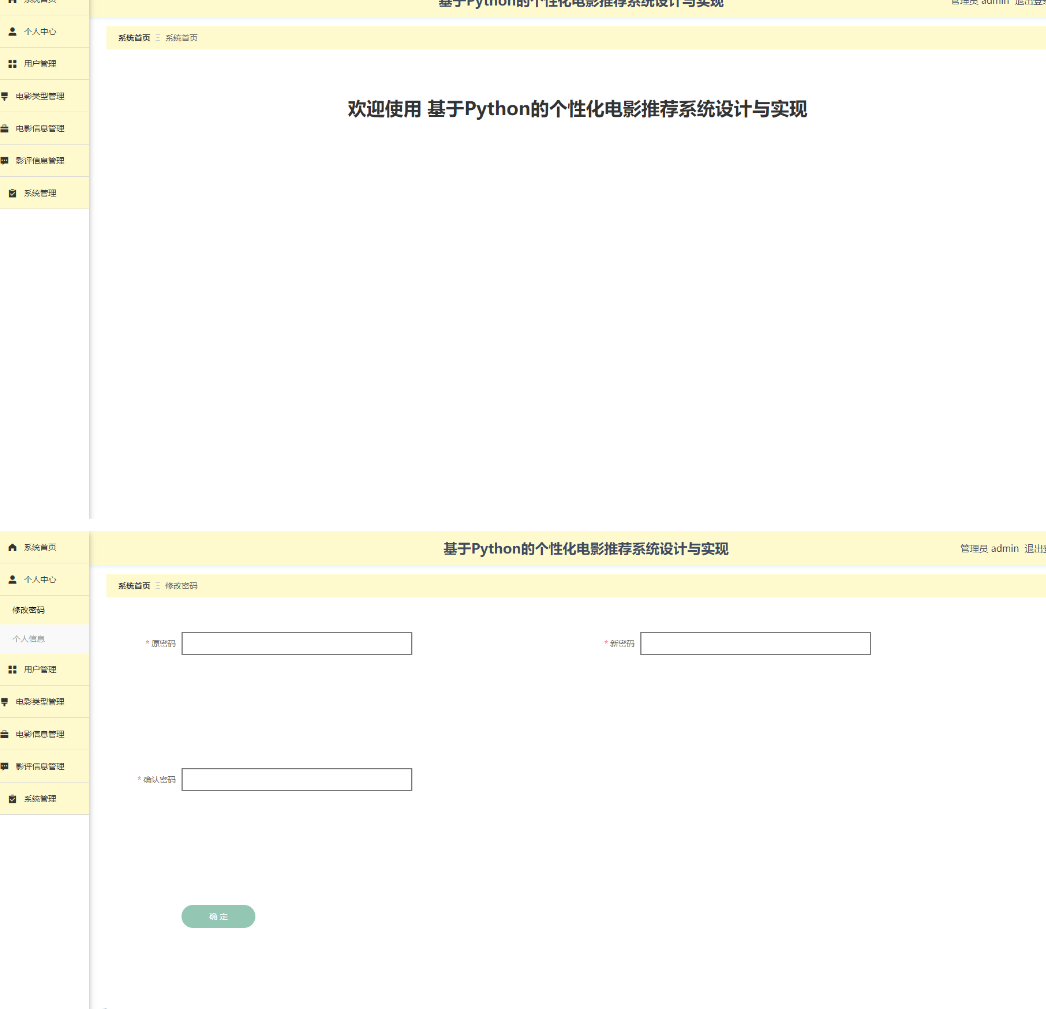Viewport: 1046px width, 1009px height.
Task: Click the 原密码 field label
Action: click(x=163, y=644)
